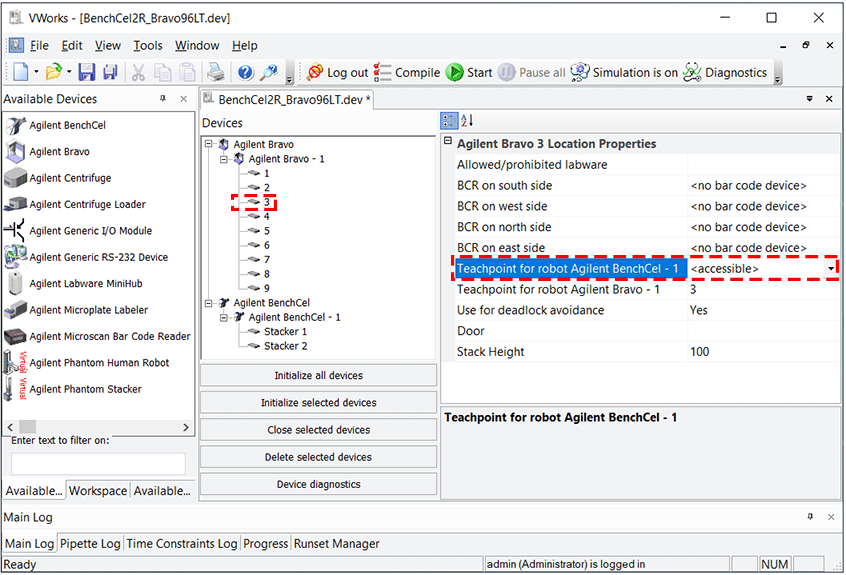
Task: Switch to the Pipette Log tab
Action: coord(90,543)
